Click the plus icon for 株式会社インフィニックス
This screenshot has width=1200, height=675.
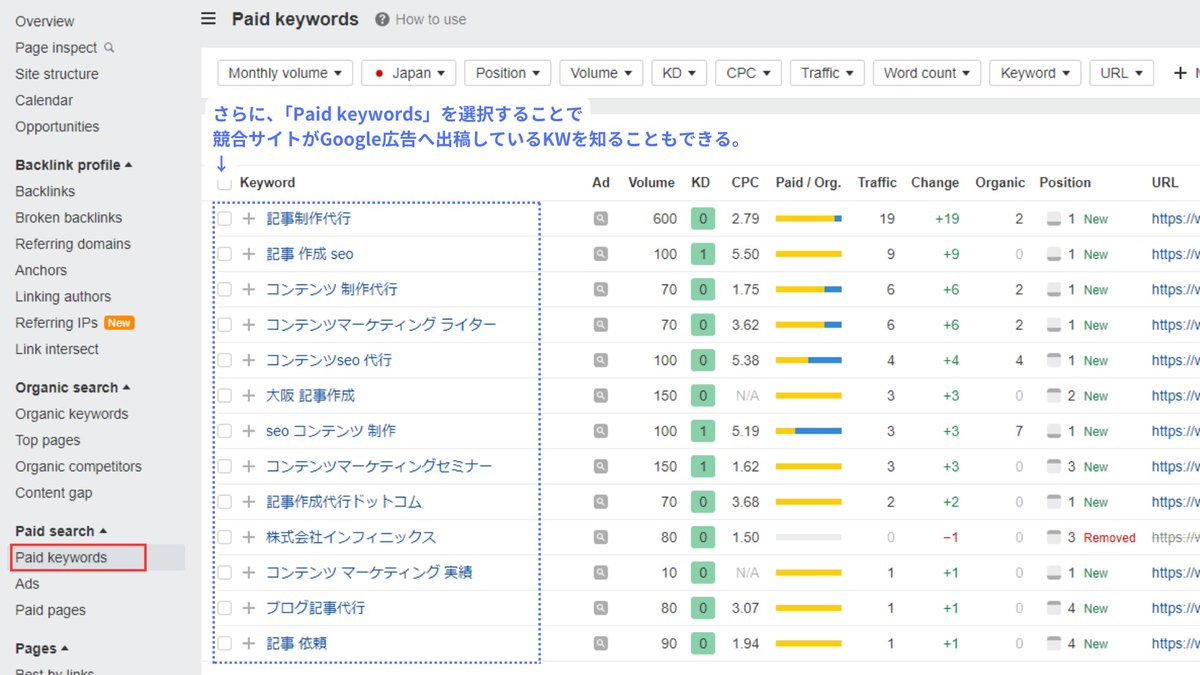tap(249, 537)
